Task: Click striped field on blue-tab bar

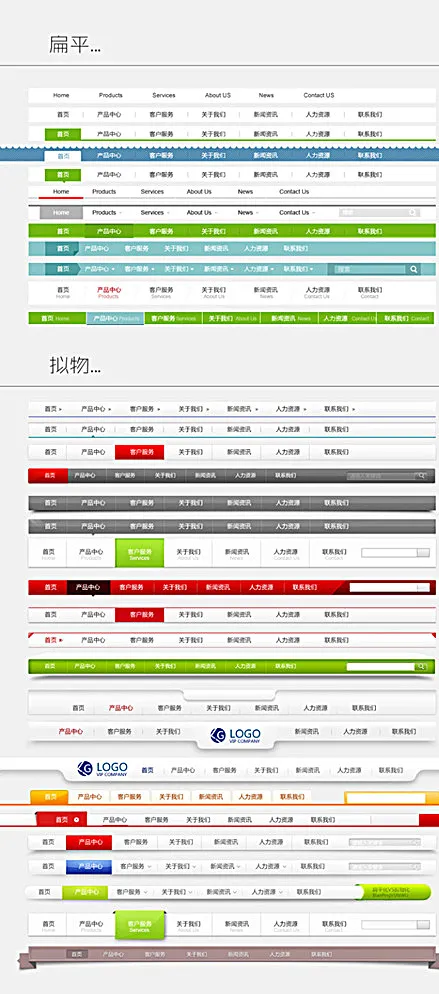Action: tap(385, 867)
